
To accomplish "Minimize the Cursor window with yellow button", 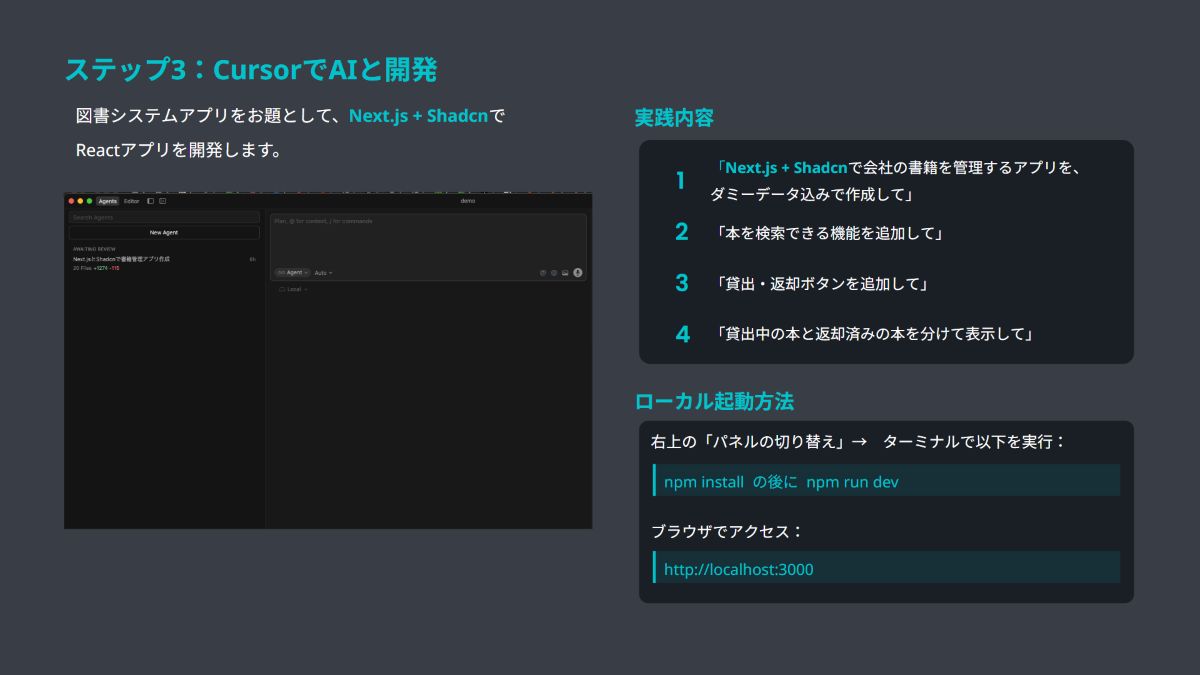I will [x=80, y=201].
